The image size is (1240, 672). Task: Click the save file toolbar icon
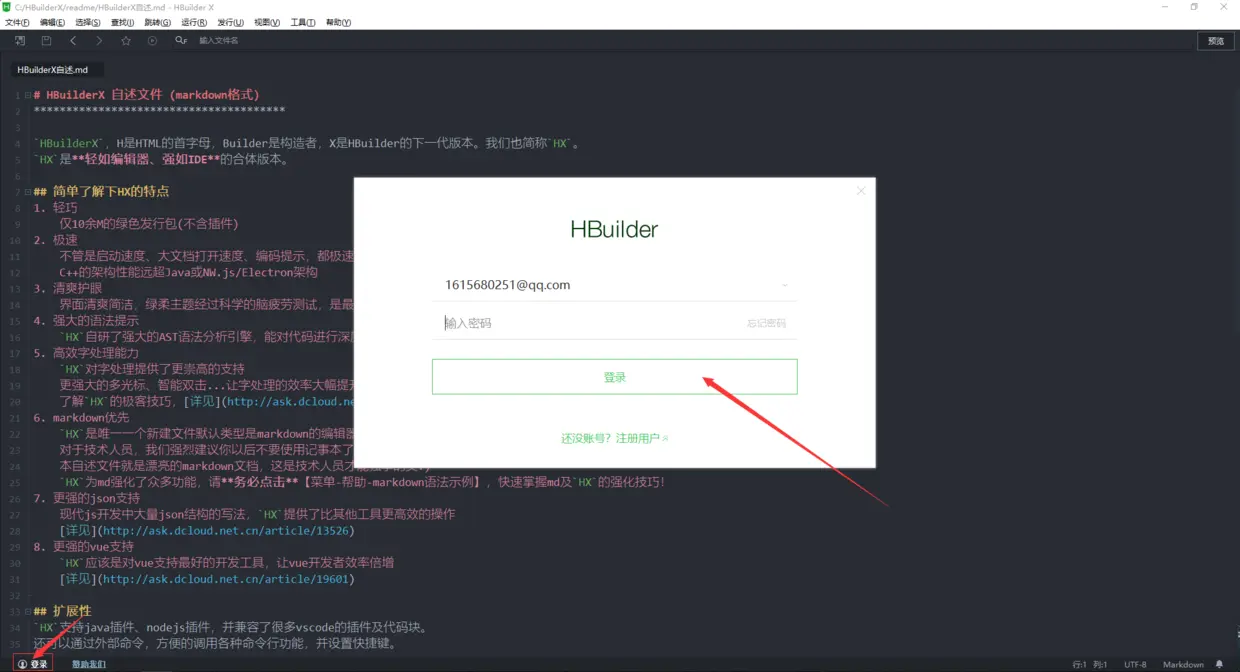[x=46, y=41]
